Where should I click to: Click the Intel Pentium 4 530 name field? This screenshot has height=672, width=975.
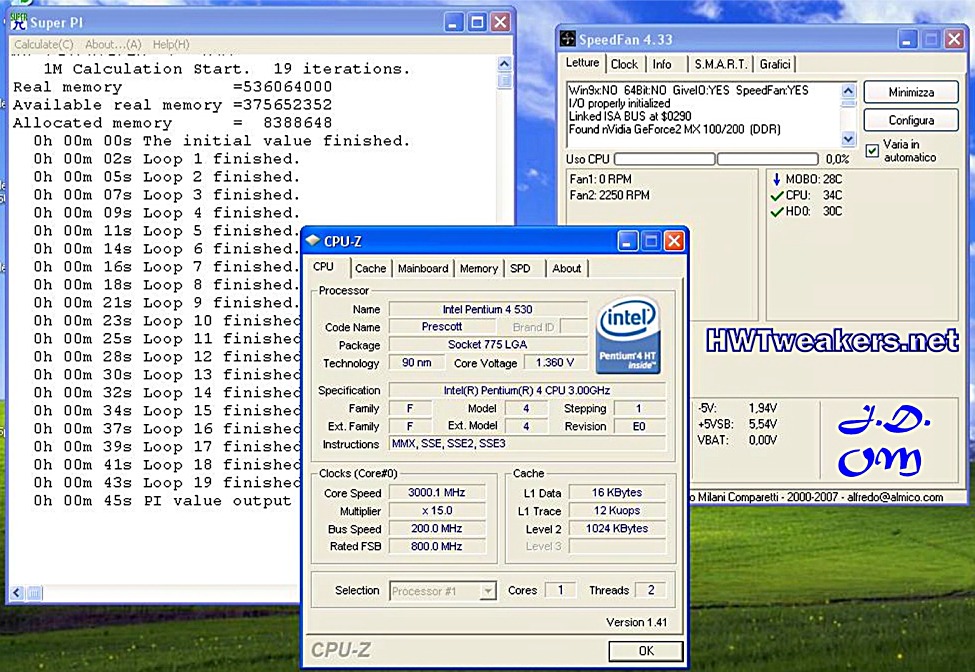488,310
